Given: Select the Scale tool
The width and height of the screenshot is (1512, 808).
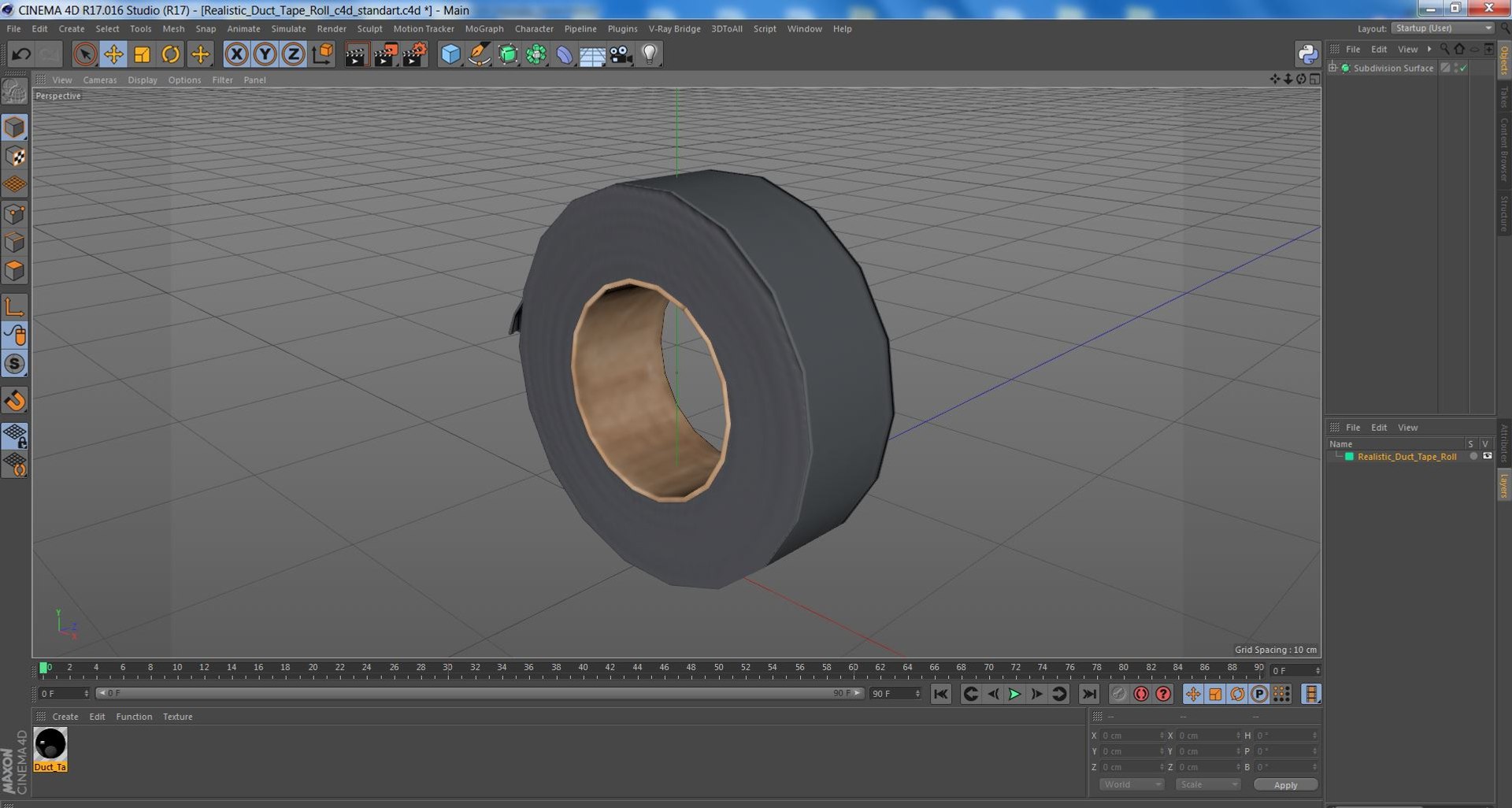Looking at the screenshot, I should pyautogui.click(x=142, y=54).
